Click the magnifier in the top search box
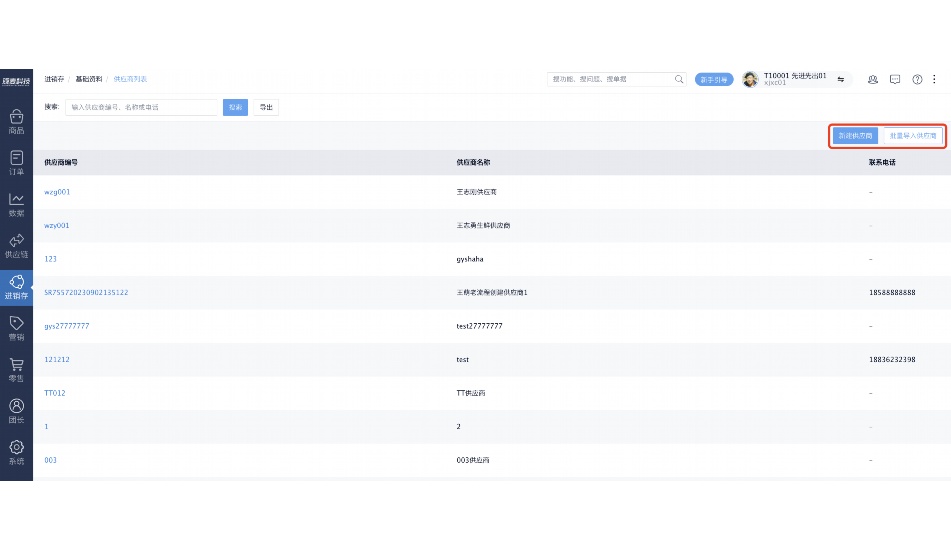This screenshot has width=951, height=550. tap(680, 79)
